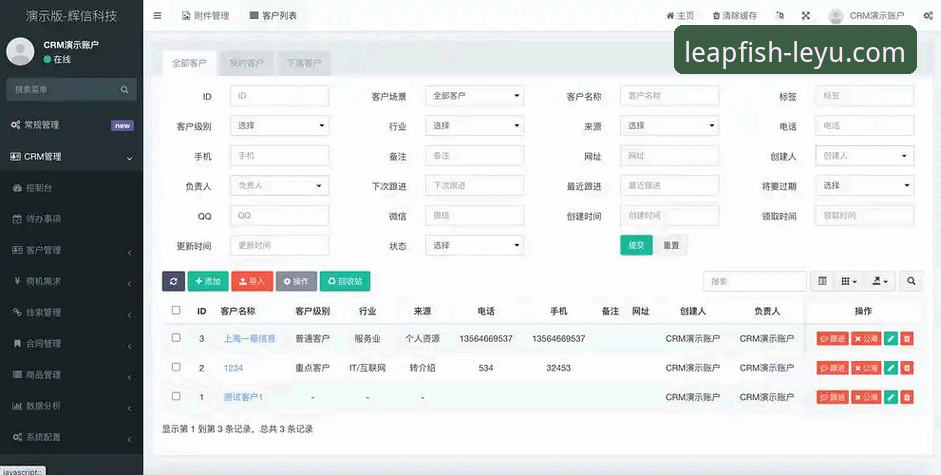Click the red 导入 button
This screenshot has width=941, height=475.
tap(252, 281)
